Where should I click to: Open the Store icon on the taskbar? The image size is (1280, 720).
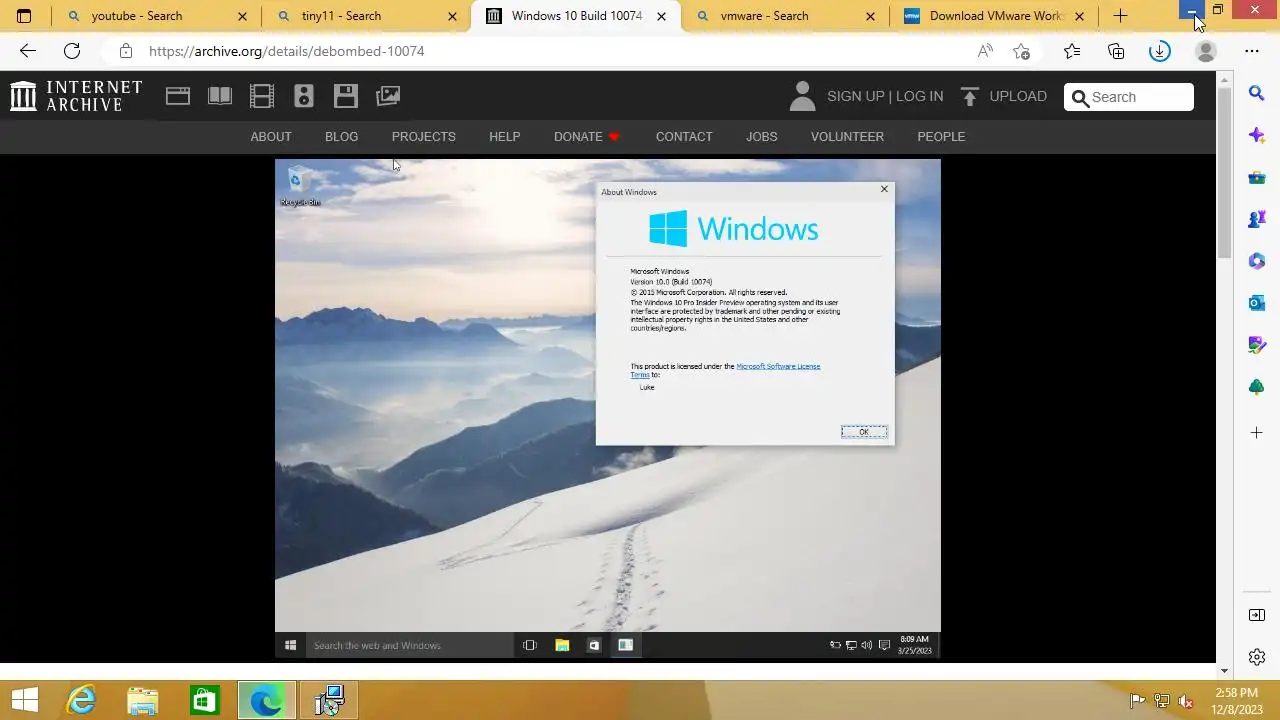(x=205, y=700)
